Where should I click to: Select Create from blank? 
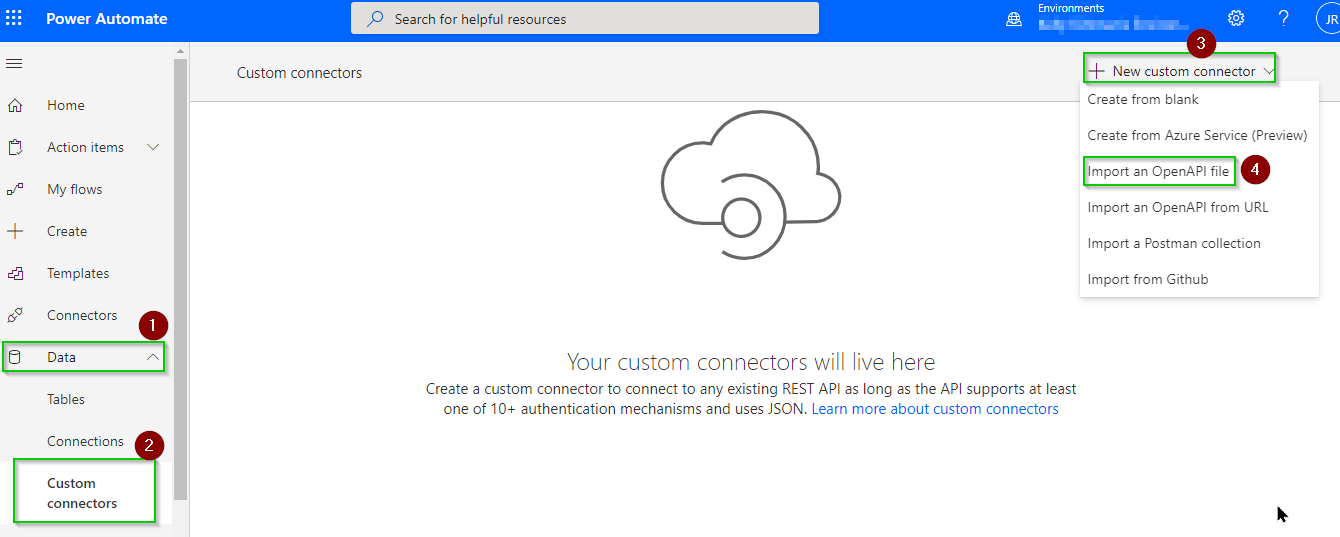coord(1143,99)
